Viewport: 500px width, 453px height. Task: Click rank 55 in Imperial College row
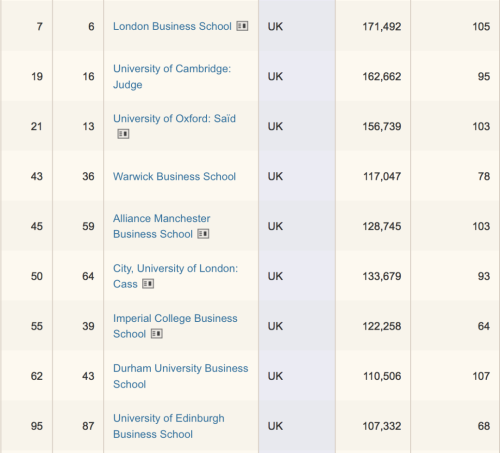coord(37,326)
